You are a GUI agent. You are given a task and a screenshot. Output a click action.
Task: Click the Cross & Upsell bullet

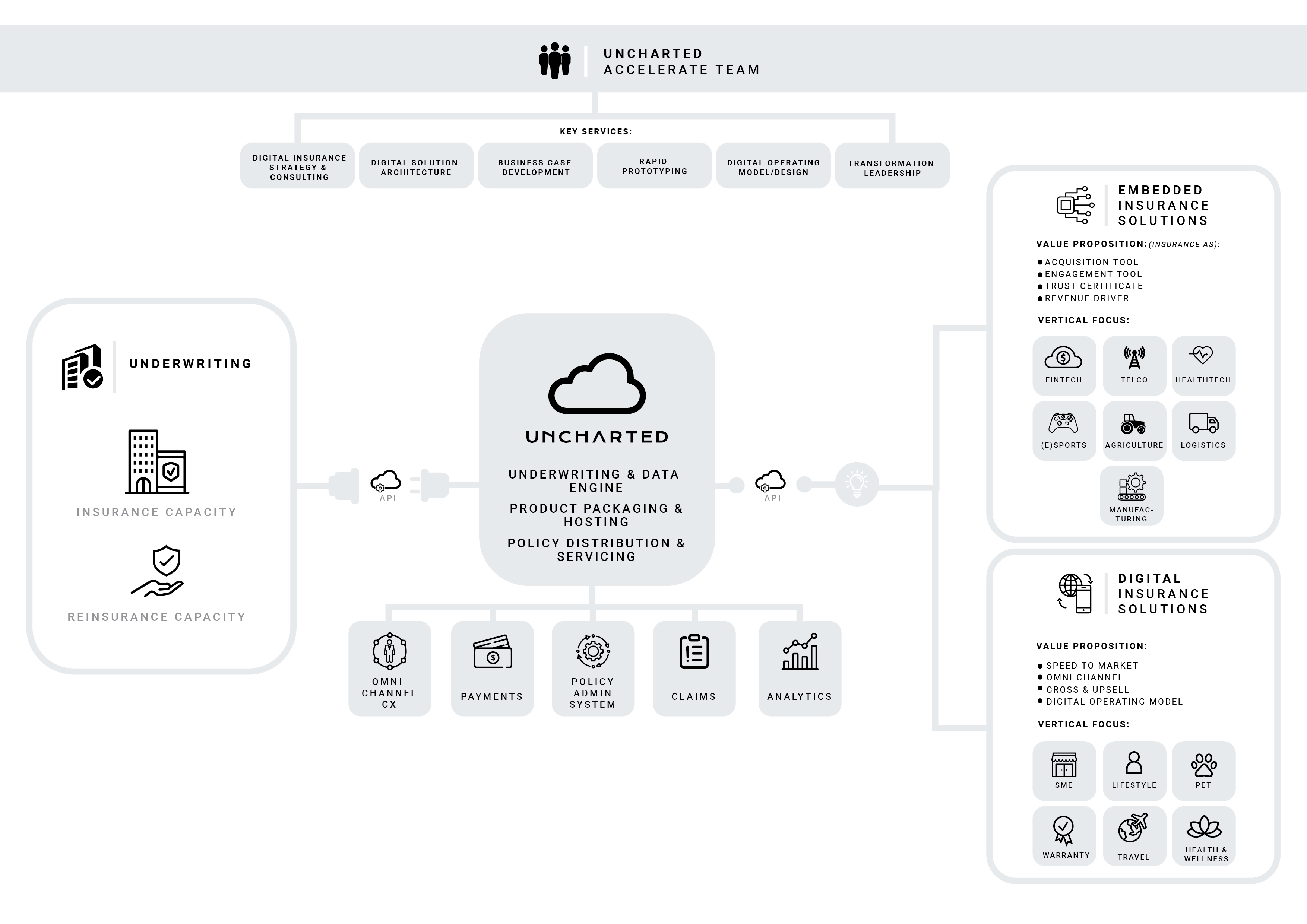pyautogui.click(x=1083, y=690)
